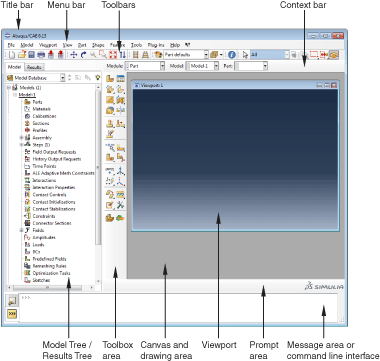
Task: Select Time Points in the Model Tree
Action: 44,166
